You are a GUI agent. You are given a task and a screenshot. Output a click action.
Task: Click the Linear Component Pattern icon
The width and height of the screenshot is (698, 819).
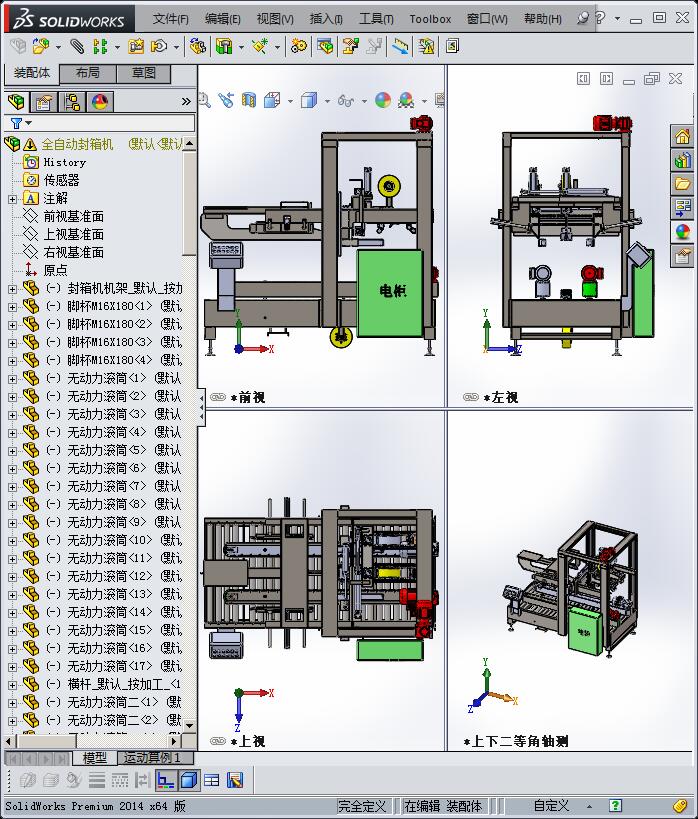pos(100,46)
